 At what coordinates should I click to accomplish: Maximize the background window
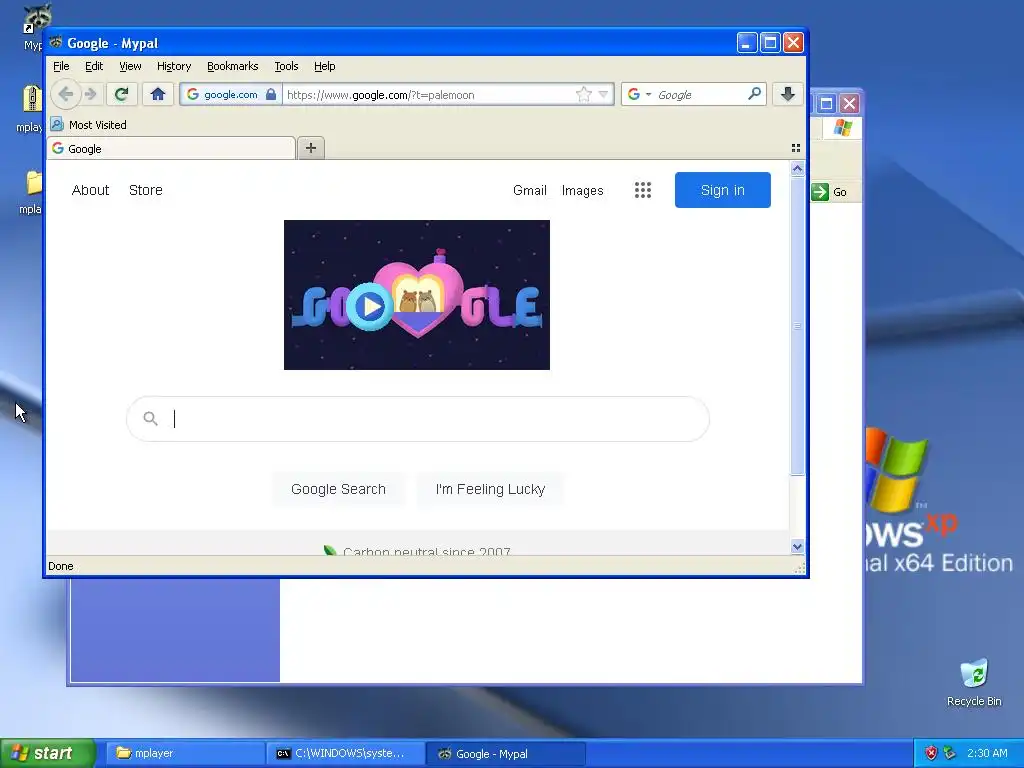coord(826,103)
